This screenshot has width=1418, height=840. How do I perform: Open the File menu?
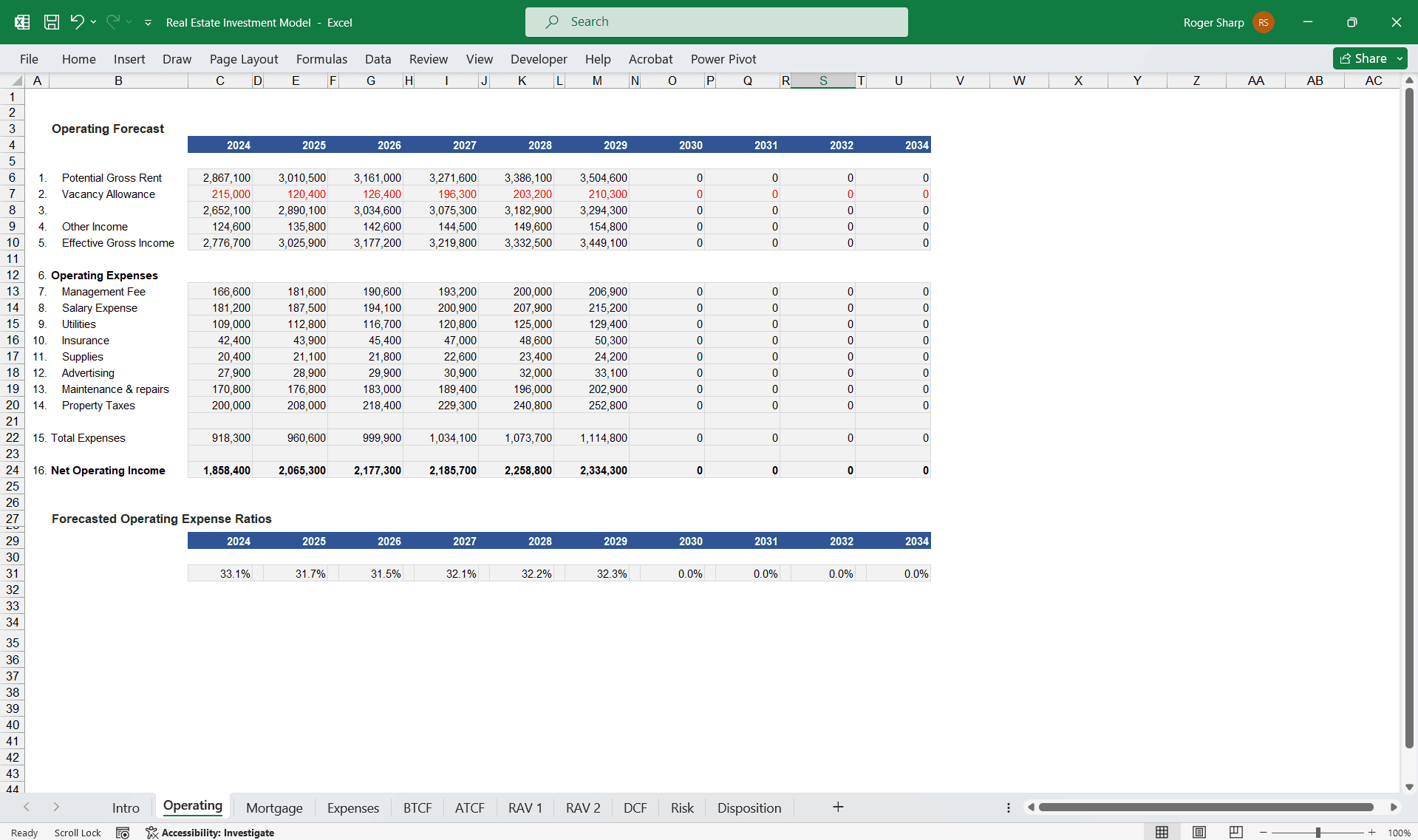29,59
